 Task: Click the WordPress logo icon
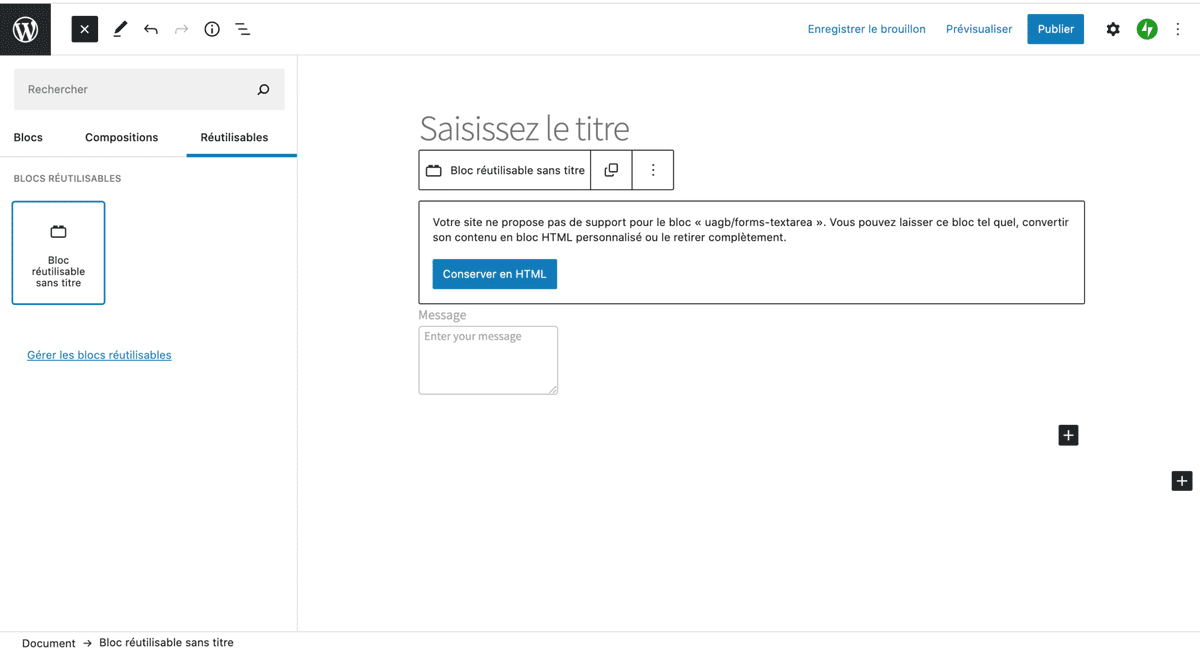(x=25, y=29)
